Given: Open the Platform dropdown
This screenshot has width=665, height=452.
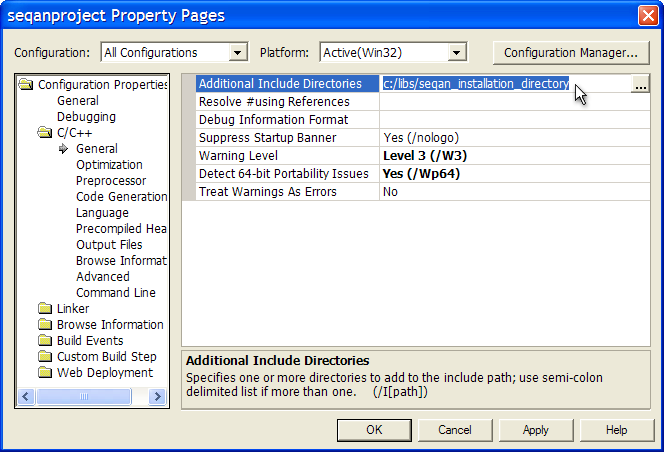Looking at the screenshot, I should (x=457, y=53).
